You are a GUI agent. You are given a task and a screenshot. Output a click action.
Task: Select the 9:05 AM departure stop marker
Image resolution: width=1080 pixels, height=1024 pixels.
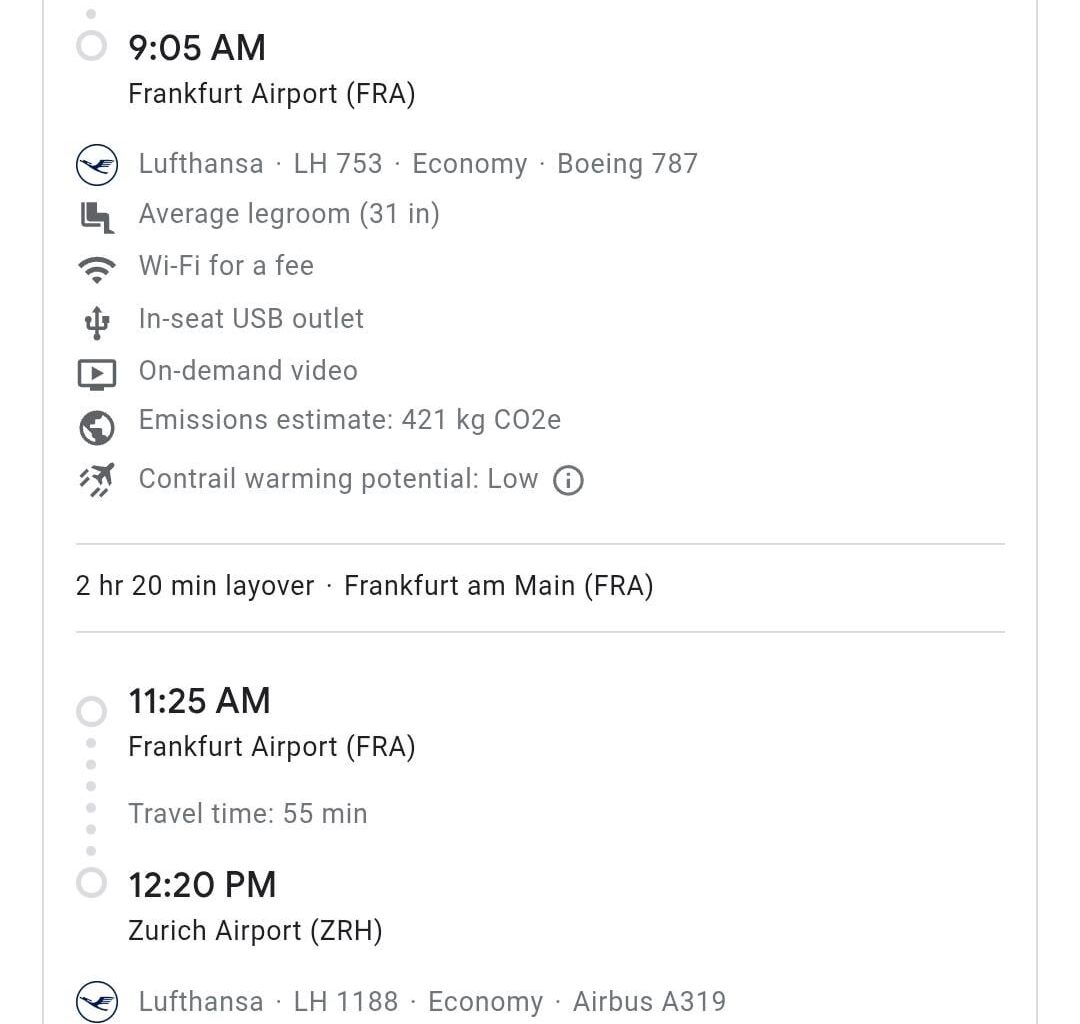point(92,43)
